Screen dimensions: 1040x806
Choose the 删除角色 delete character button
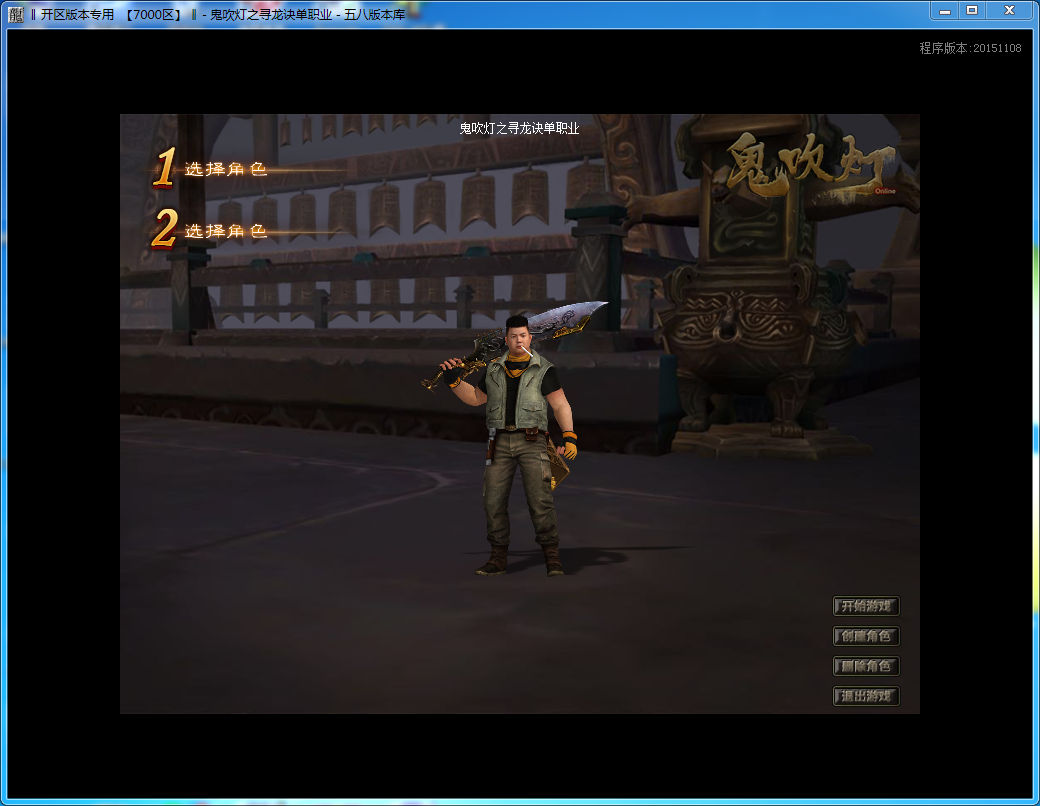[866, 666]
